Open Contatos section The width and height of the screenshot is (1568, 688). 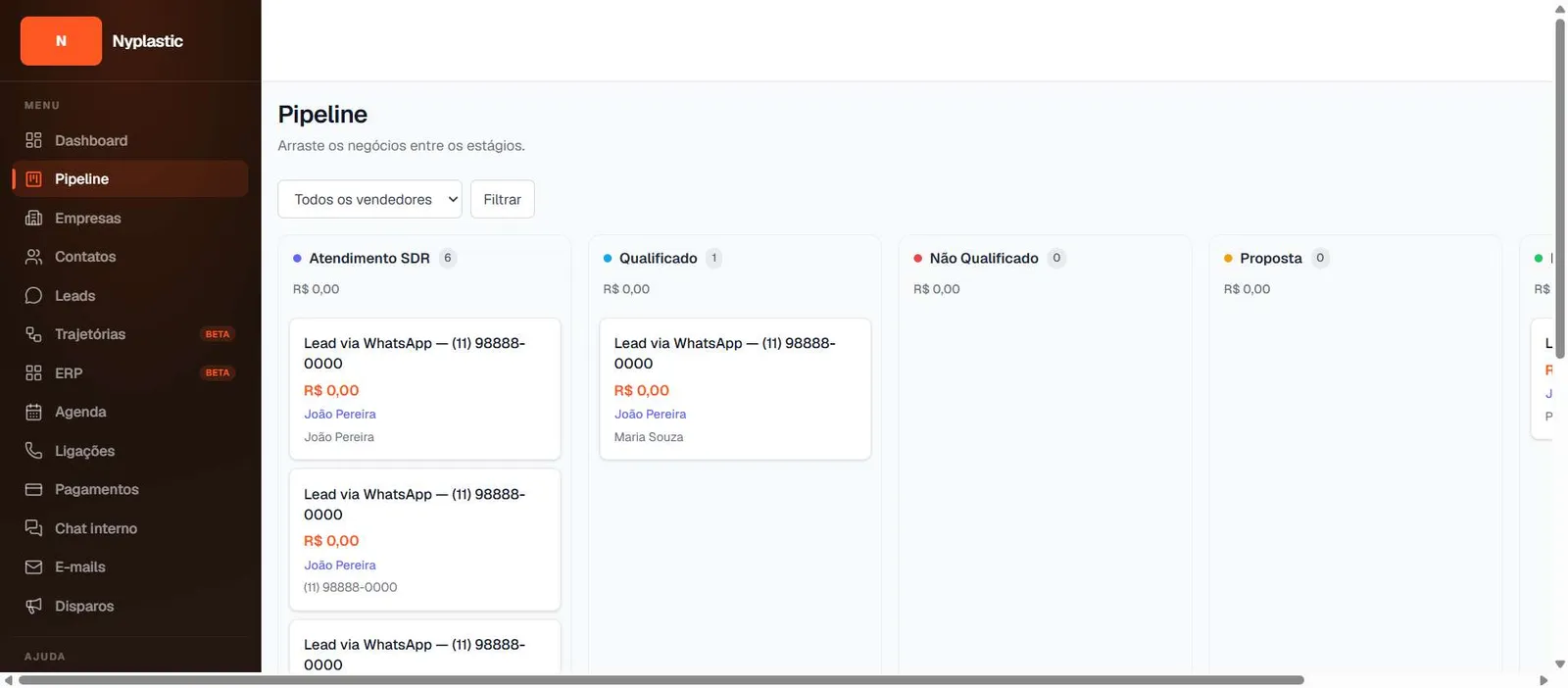[130, 257]
